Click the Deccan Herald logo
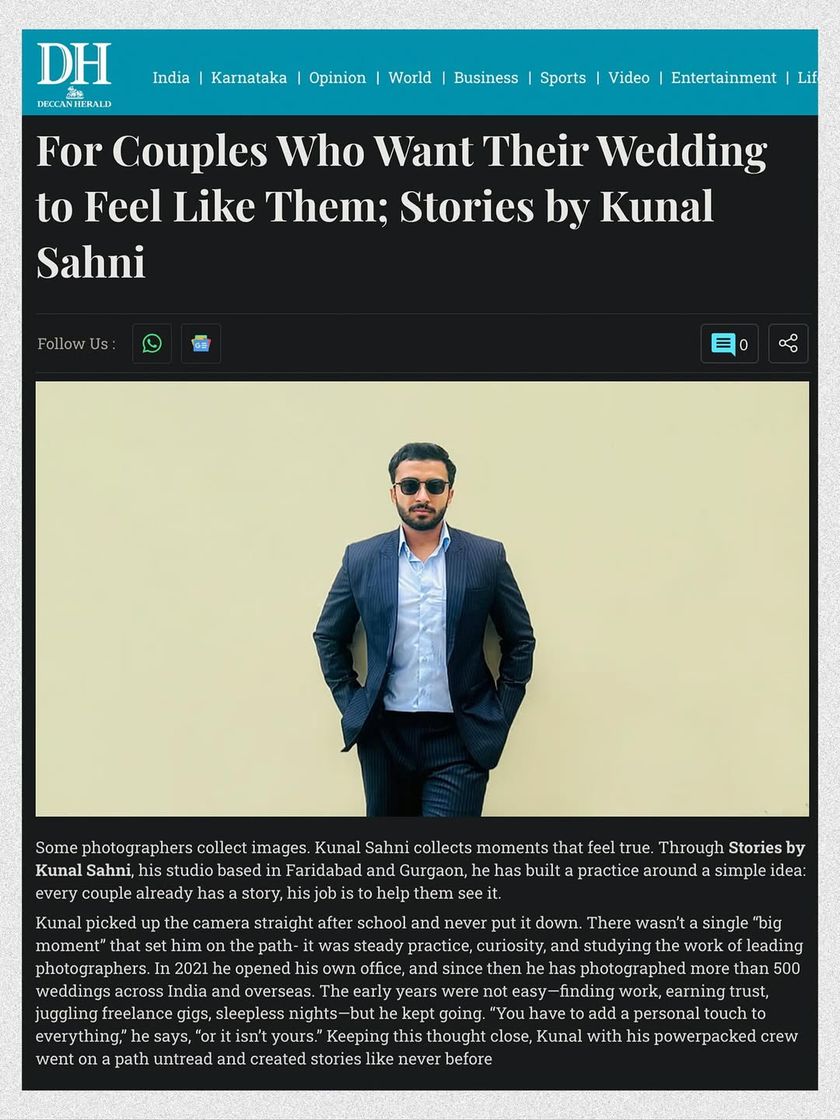This screenshot has height=1120, width=840. tap(74, 74)
